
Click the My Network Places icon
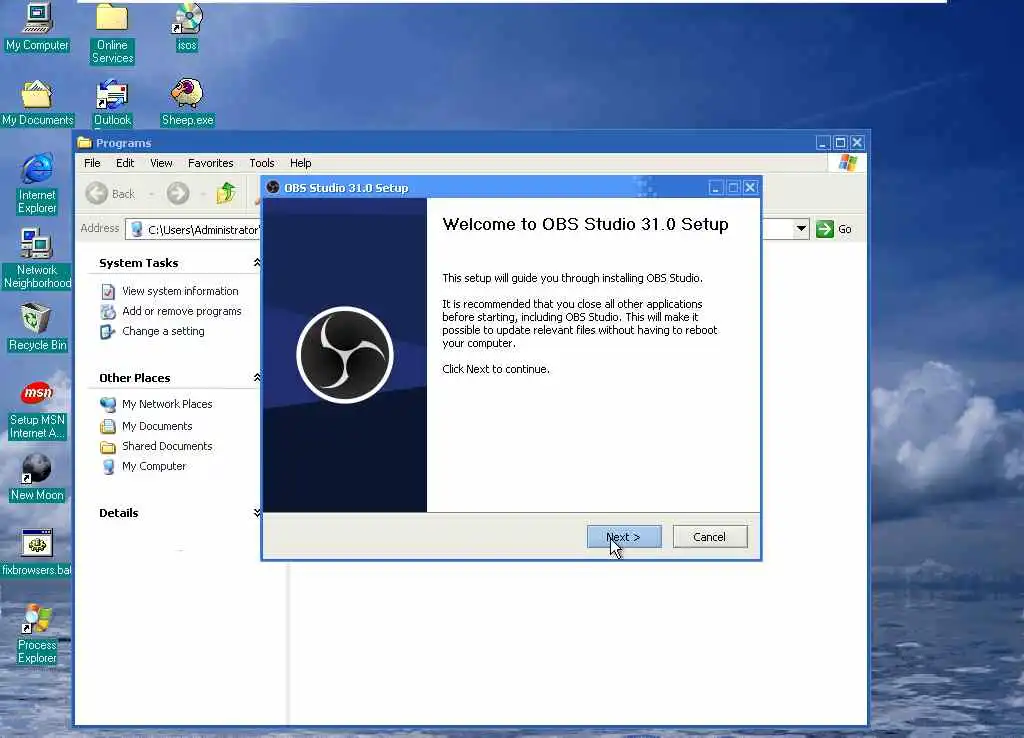(108, 404)
